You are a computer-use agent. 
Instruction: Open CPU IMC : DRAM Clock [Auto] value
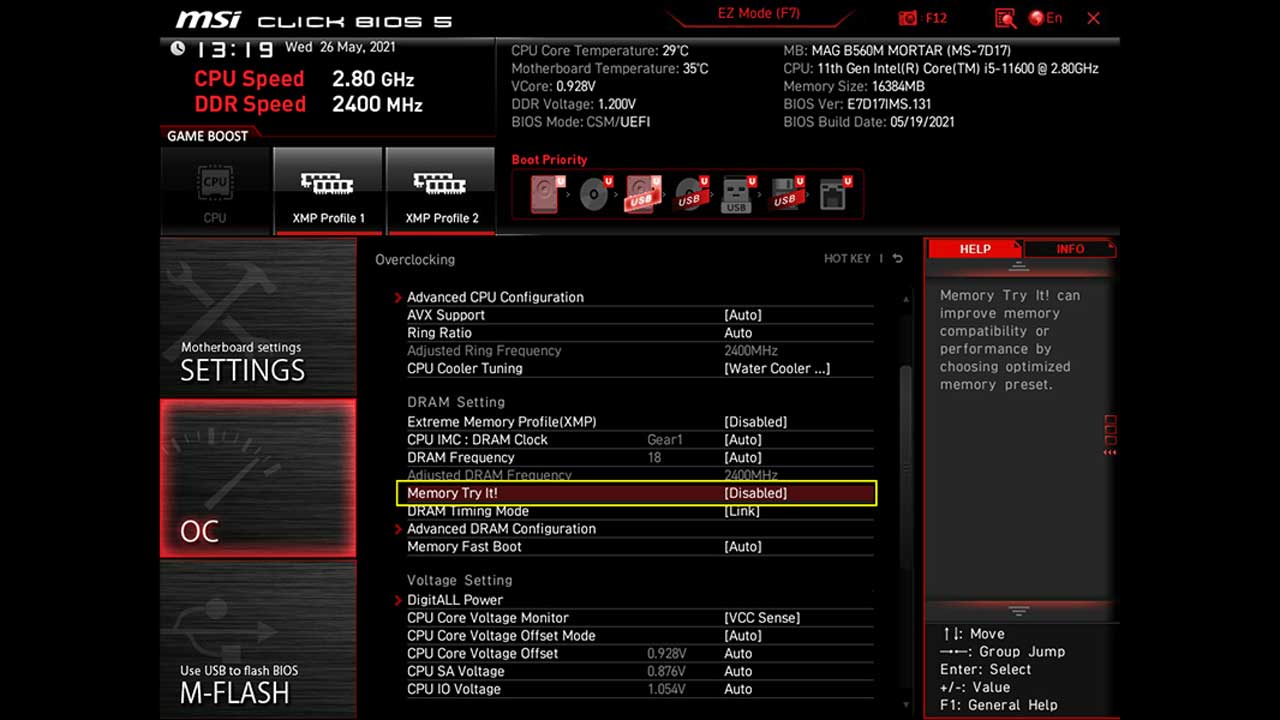click(743, 440)
